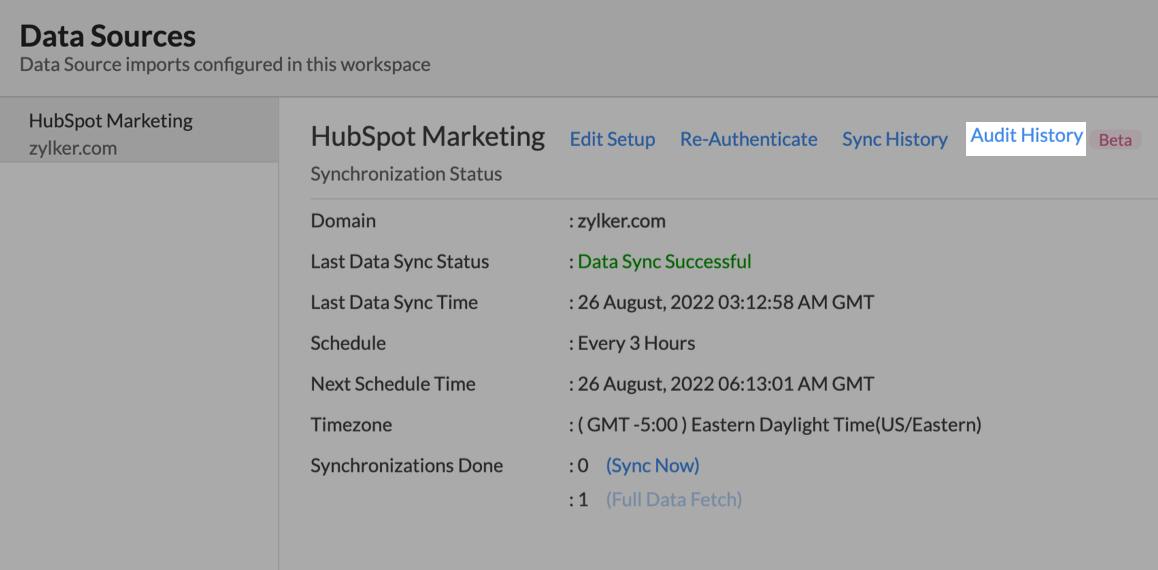Click the 'Last Data Sync Status' label
Image resolution: width=1158 pixels, height=570 pixels.
400,261
